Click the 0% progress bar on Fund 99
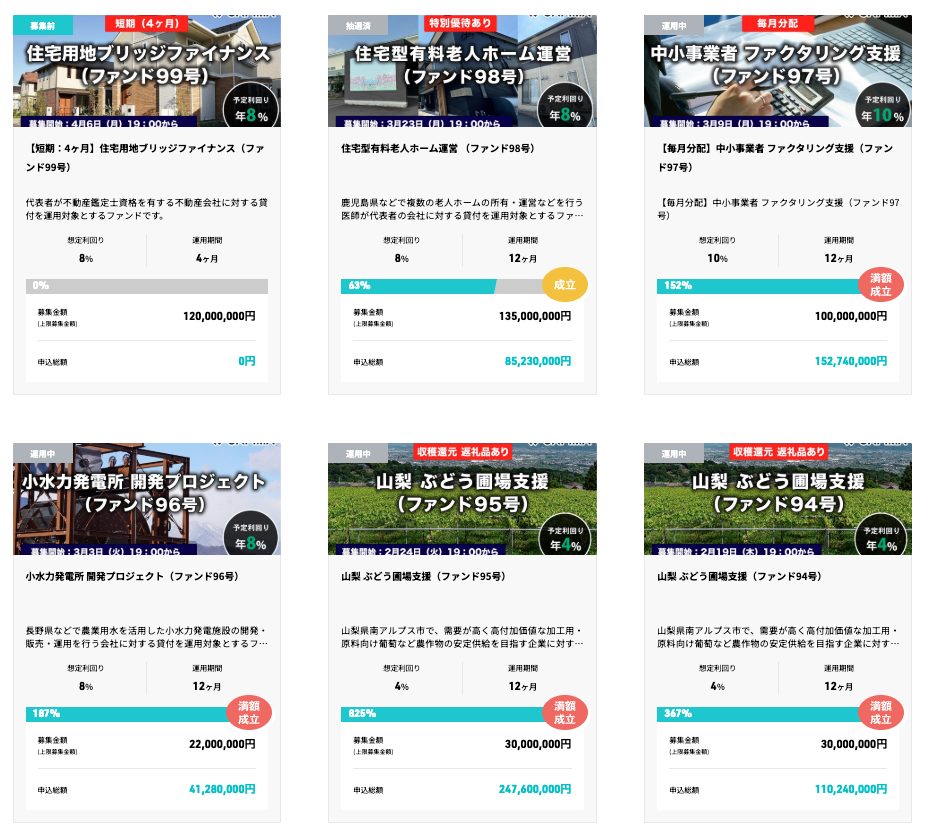Viewport: 933px width, 833px height. tap(147, 286)
